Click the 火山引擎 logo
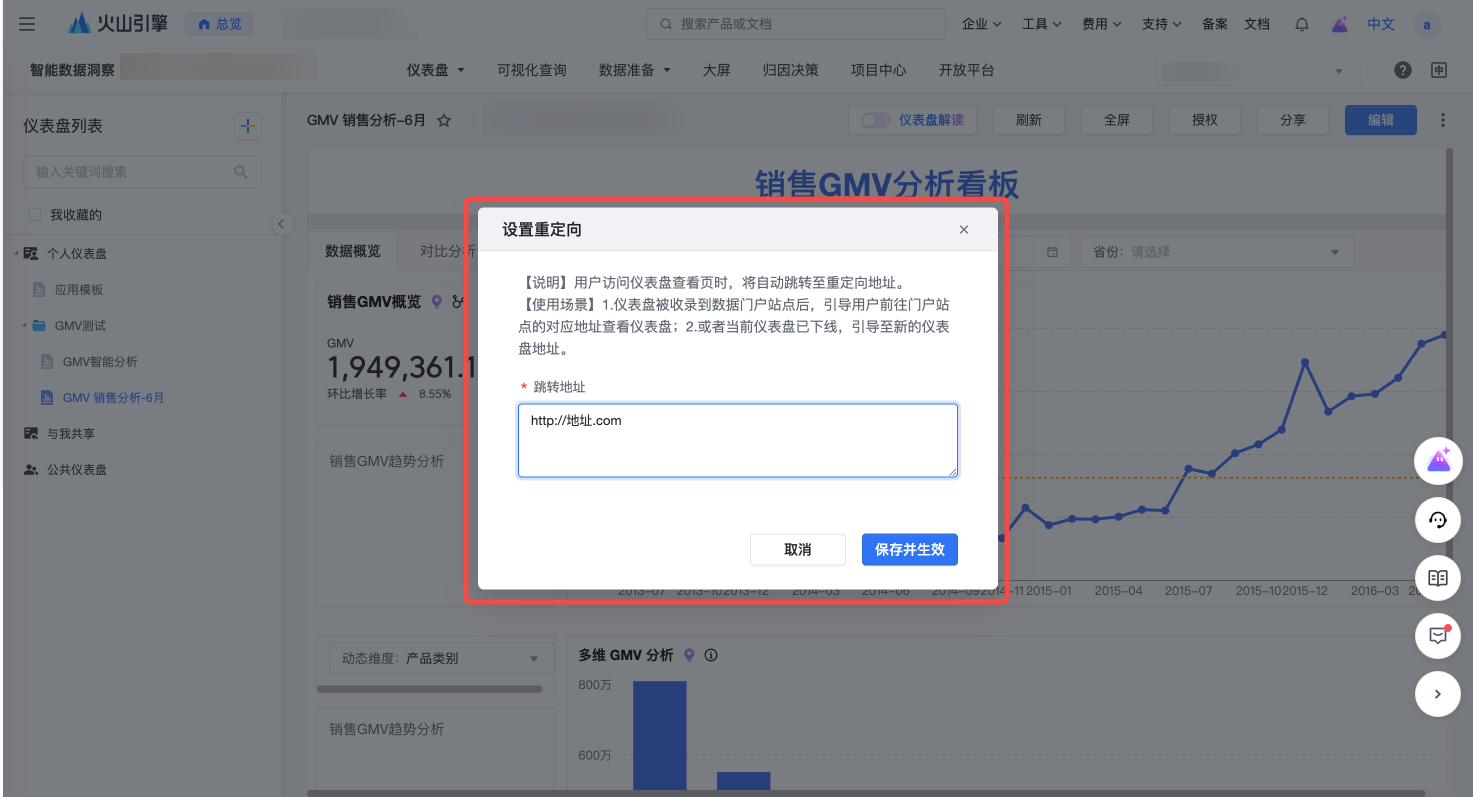 pyautogui.click(x=118, y=24)
